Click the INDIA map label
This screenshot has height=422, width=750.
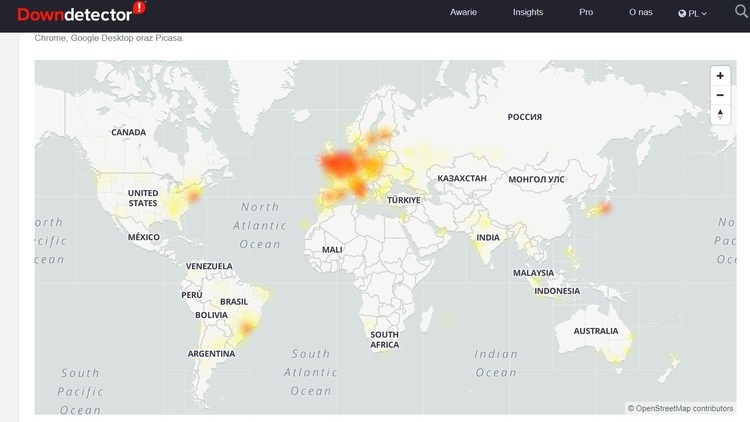point(488,238)
